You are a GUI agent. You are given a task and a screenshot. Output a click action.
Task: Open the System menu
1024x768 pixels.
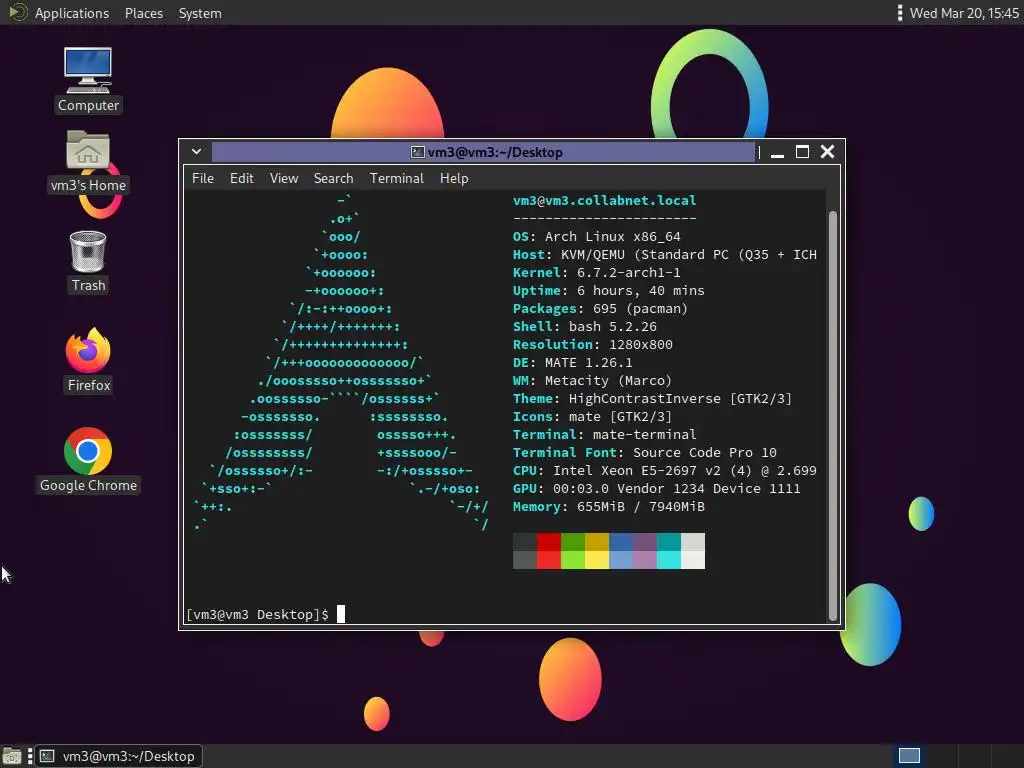(200, 13)
